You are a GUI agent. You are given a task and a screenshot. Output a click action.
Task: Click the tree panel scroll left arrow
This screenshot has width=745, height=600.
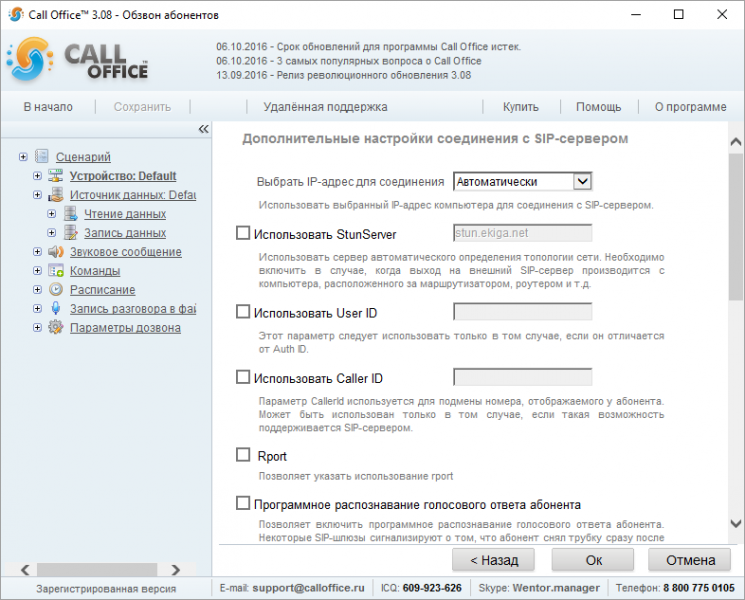click(x=25, y=569)
